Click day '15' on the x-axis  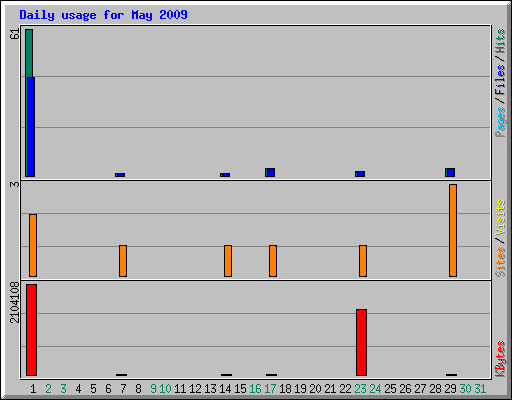(x=240, y=389)
